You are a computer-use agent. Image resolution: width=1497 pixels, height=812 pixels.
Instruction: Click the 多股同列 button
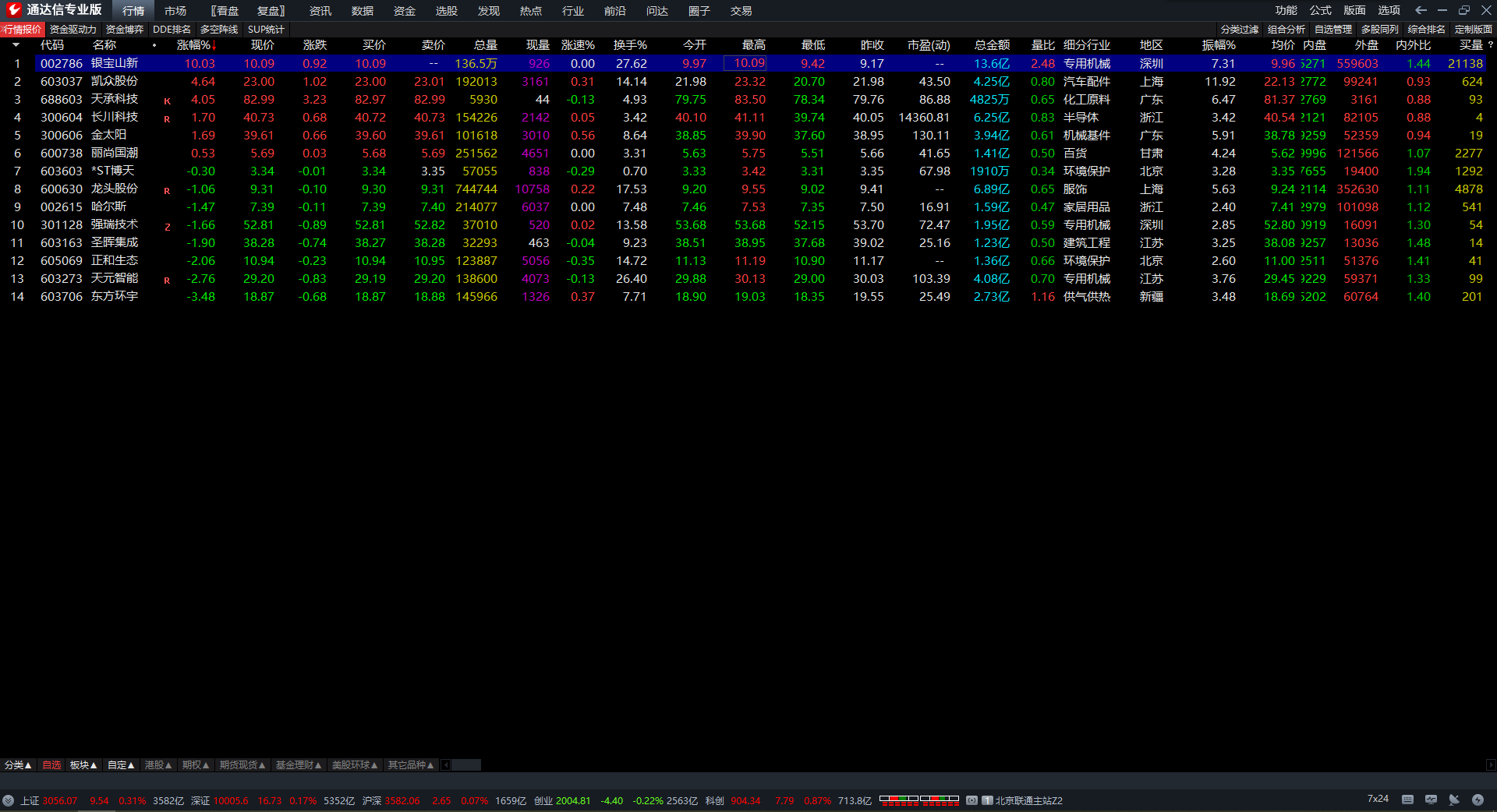pos(1380,30)
